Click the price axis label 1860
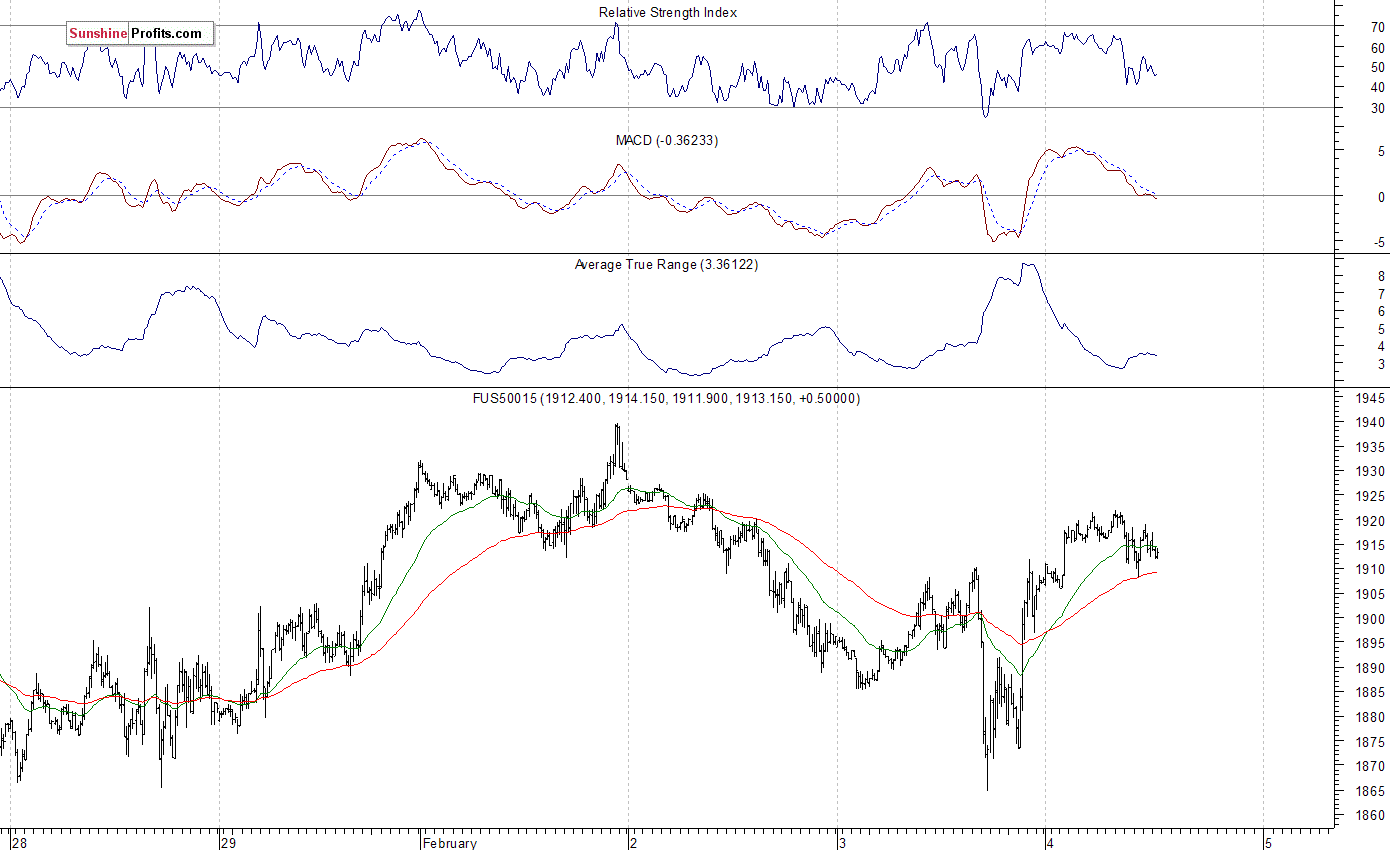Image resolution: width=1390 pixels, height=850 pixels. (x=1370, y=816)
